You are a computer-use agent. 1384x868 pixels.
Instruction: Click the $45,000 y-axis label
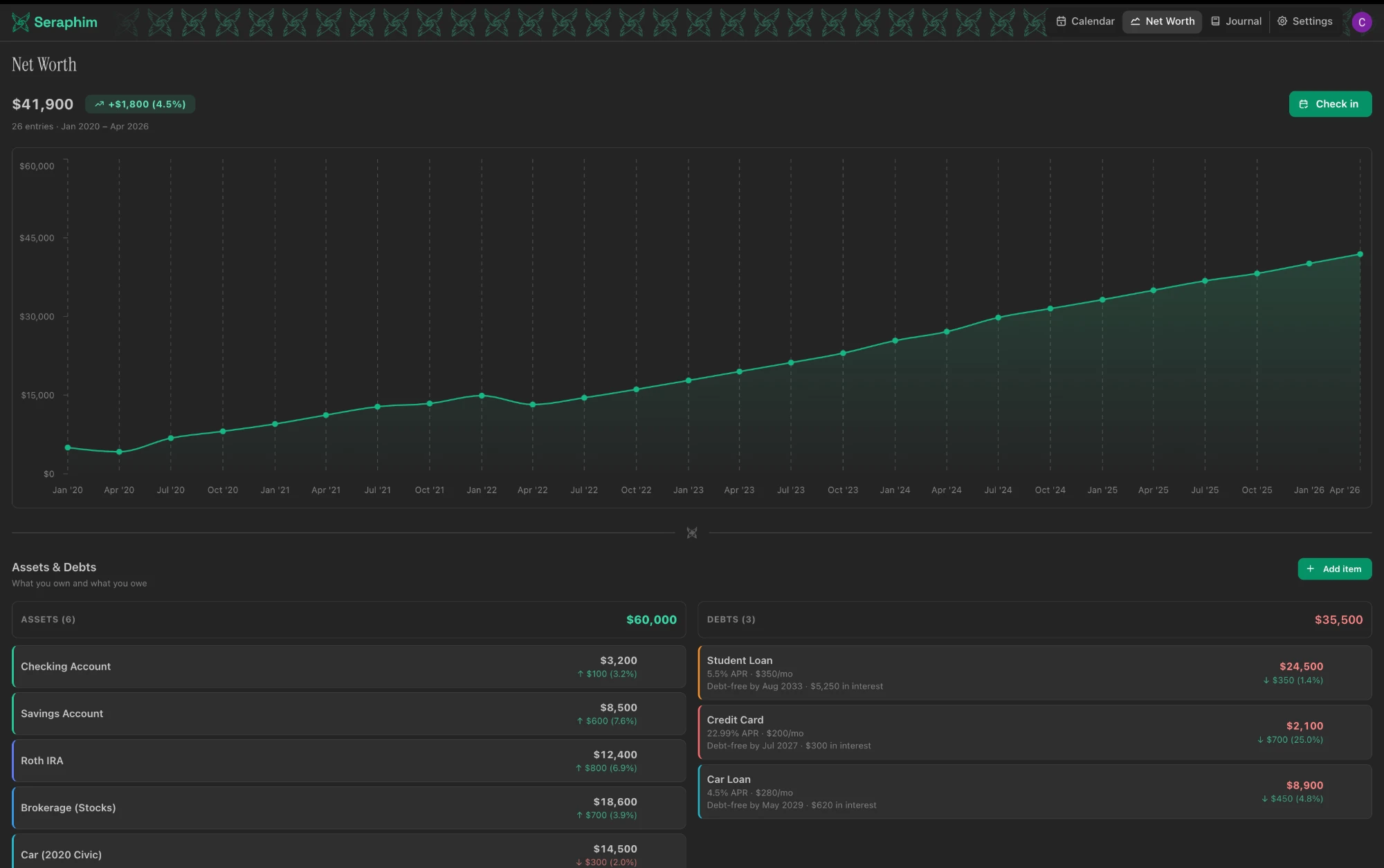click(37, 238)
